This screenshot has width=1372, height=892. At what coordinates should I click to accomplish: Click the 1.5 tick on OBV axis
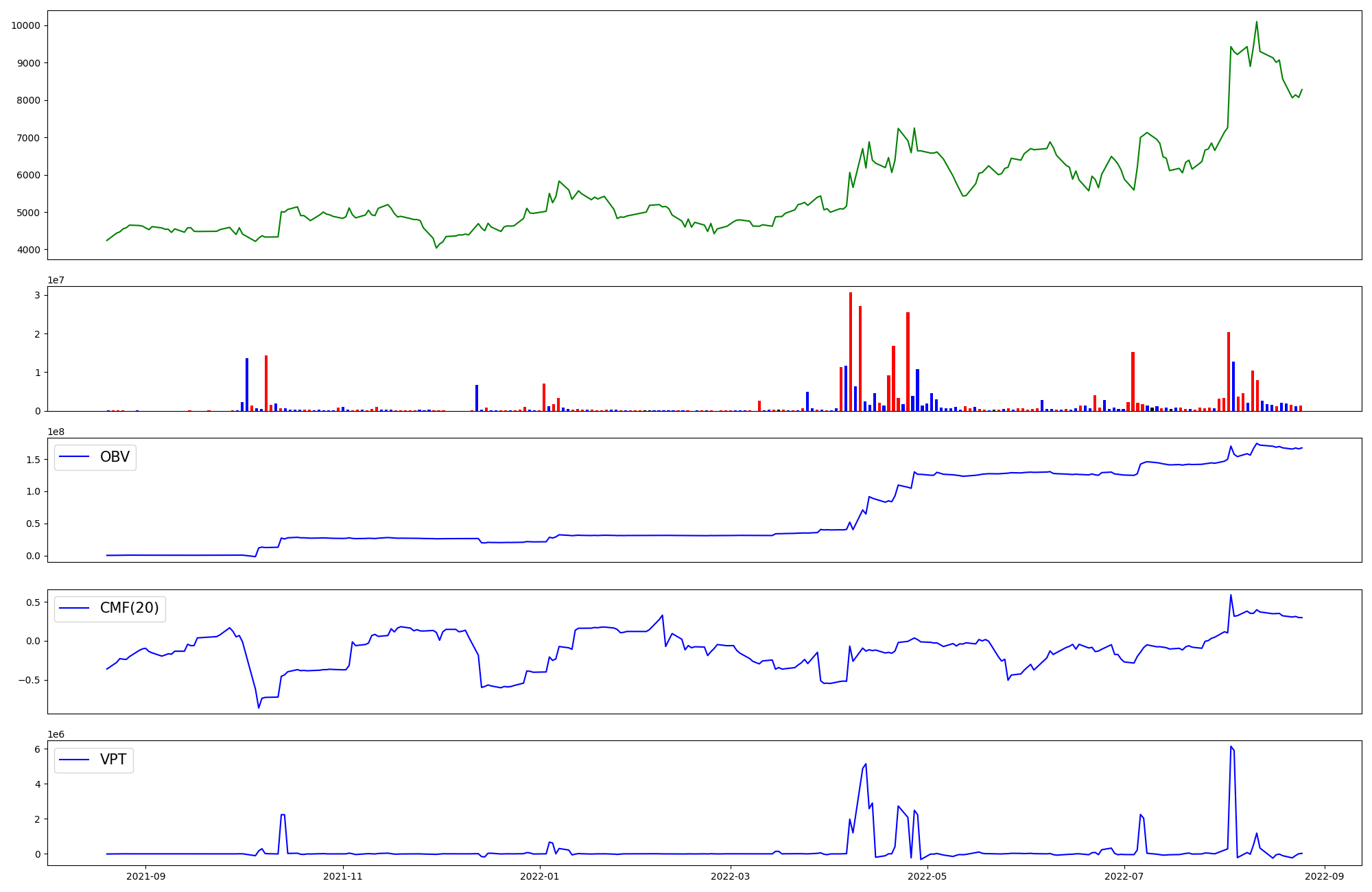pos(33,460)
